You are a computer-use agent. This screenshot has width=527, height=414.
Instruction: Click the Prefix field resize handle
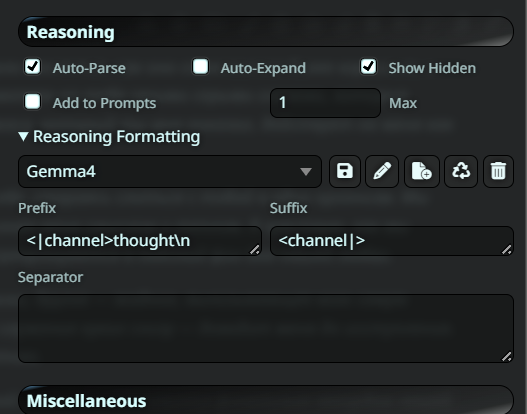255,249
